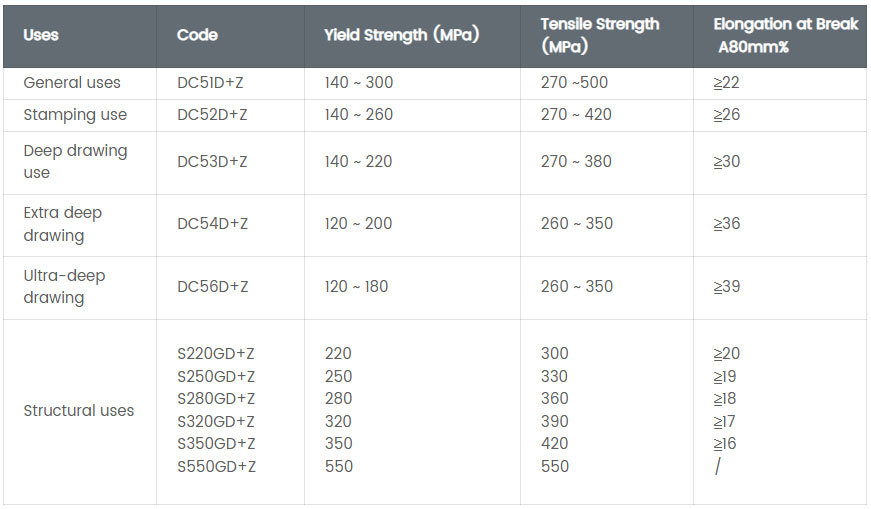Click the DC53D+Z code
This screenshot has height=509, width=871.
[x=212, y=162]
